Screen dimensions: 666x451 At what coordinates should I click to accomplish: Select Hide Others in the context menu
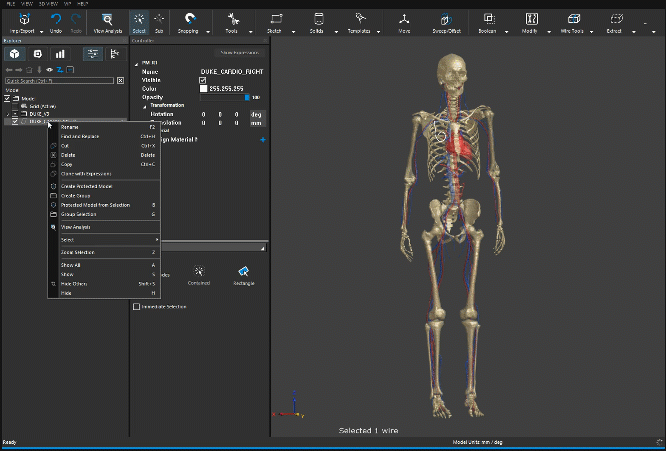click(x=74, y=284)
